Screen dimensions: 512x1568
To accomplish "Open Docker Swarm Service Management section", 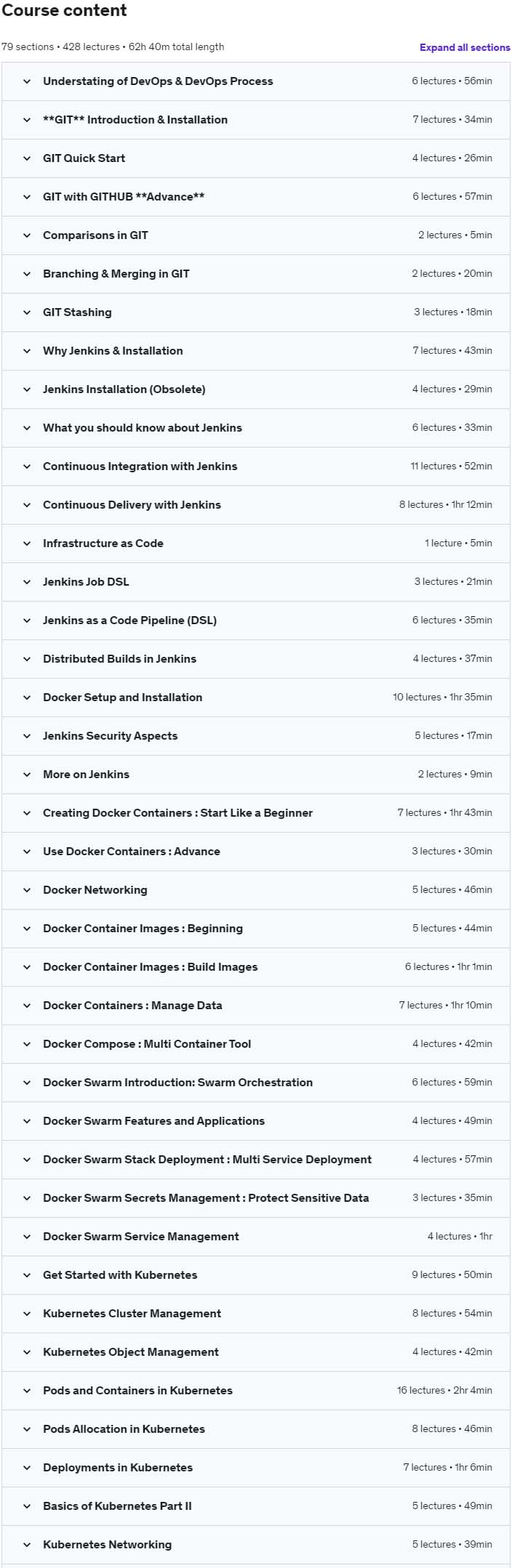I will point(256,1237).
